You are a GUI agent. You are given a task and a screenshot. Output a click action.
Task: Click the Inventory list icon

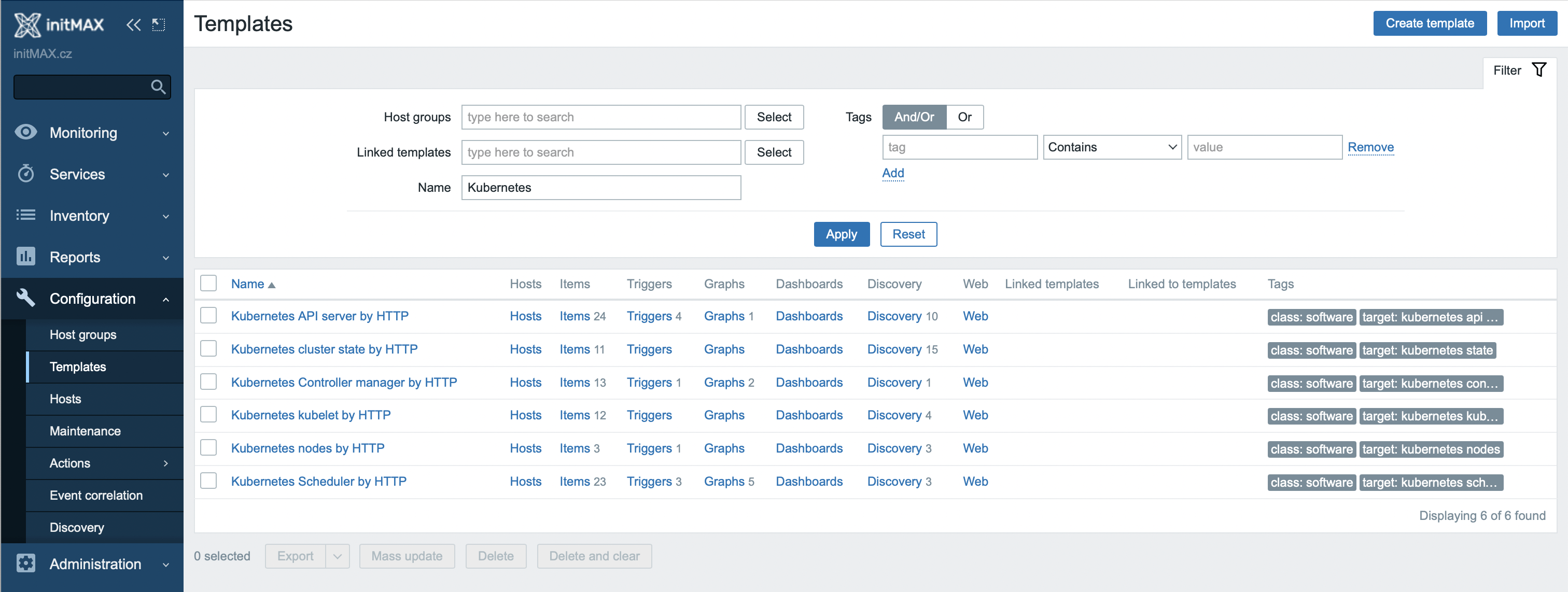[x=25, y=215]
